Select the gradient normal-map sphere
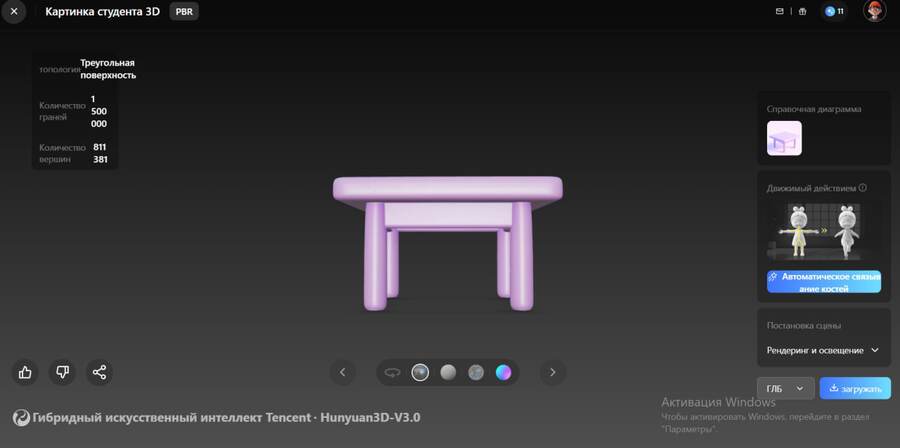This screenshot has width=900, height=448. point(503,372)
